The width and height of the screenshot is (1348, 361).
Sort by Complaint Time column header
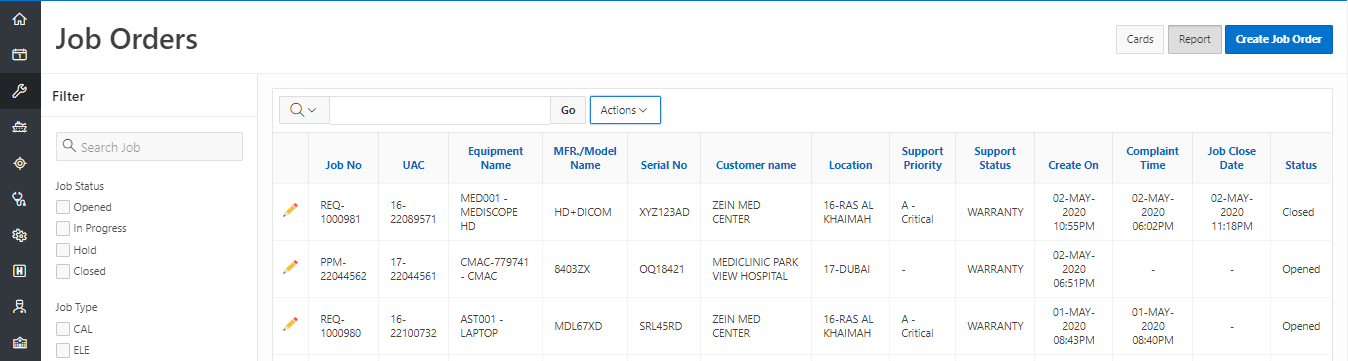point(1152,158)
